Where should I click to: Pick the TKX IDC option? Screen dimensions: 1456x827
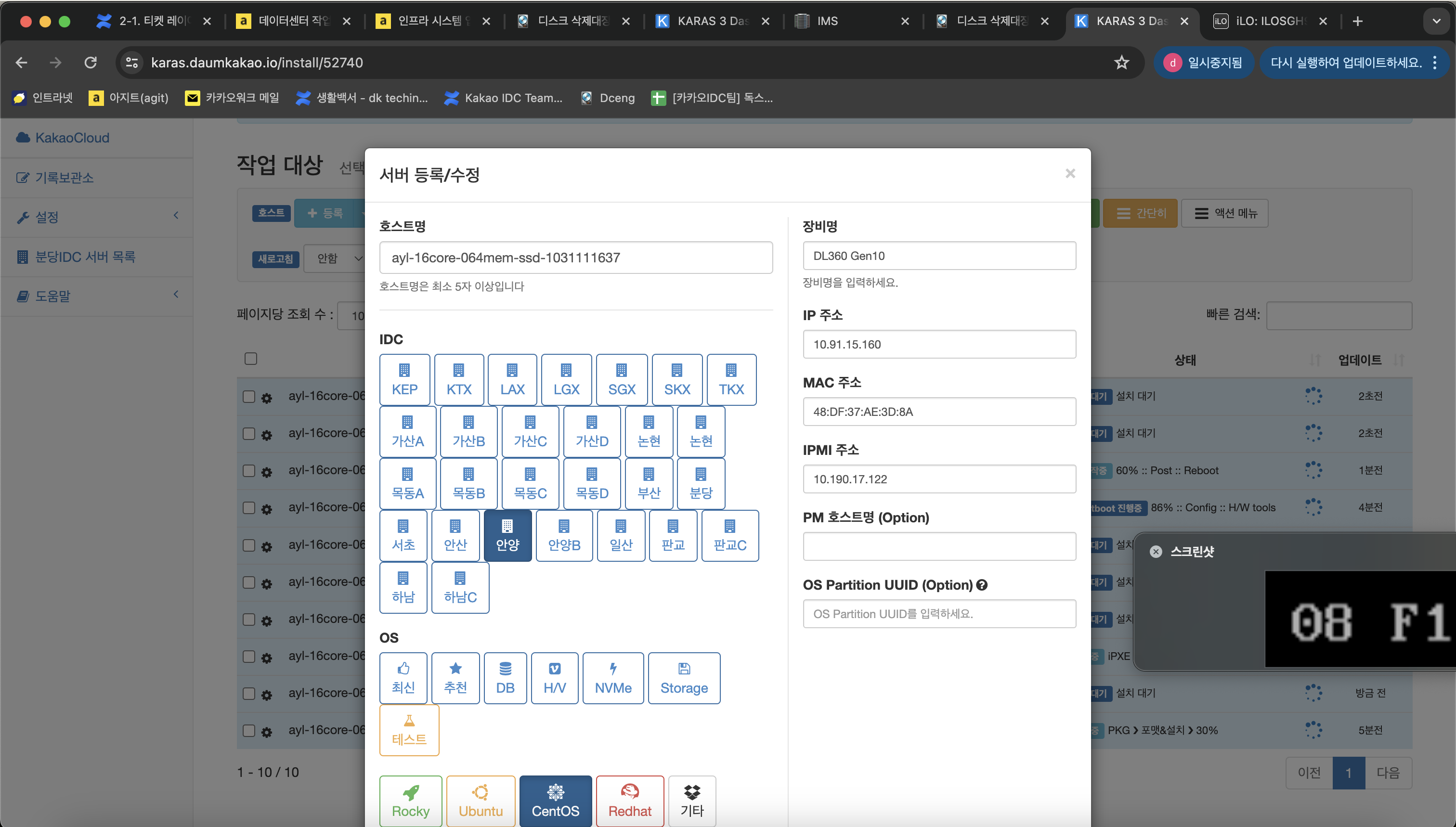731,379
